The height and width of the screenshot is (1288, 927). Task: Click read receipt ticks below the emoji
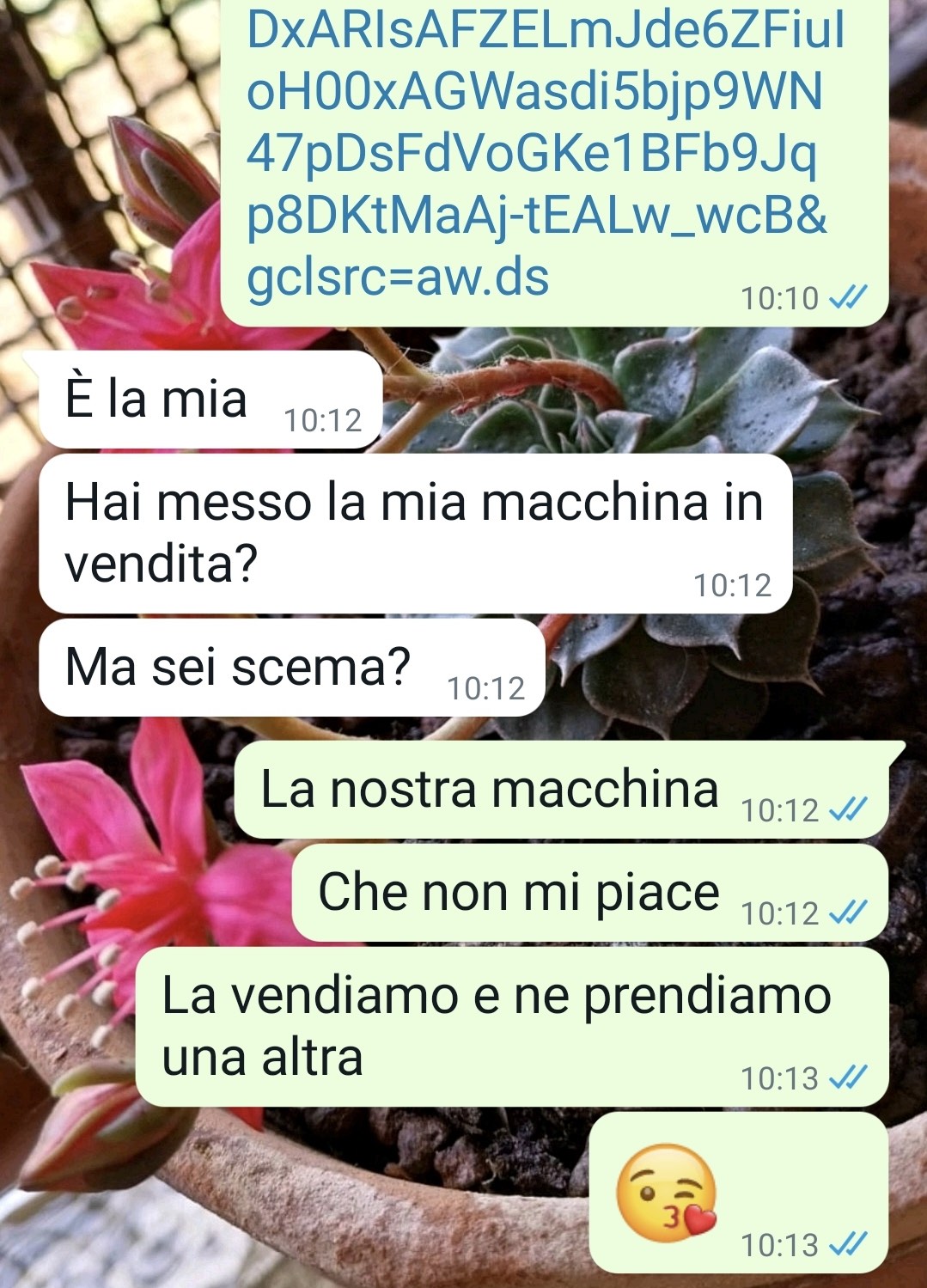point(848,1243)
